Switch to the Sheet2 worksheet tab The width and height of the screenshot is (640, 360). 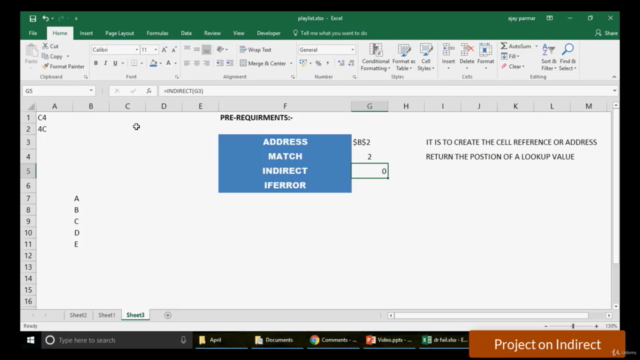(78, 315)
